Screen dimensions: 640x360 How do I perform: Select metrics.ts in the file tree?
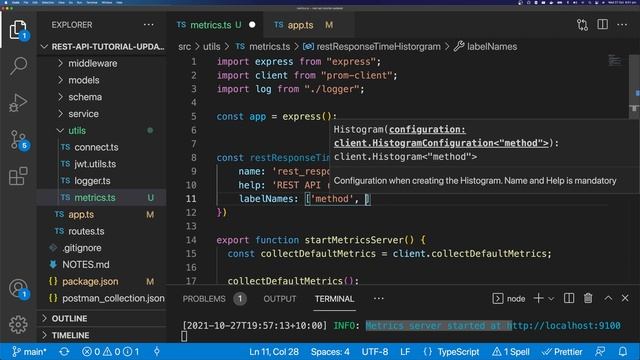95,198
